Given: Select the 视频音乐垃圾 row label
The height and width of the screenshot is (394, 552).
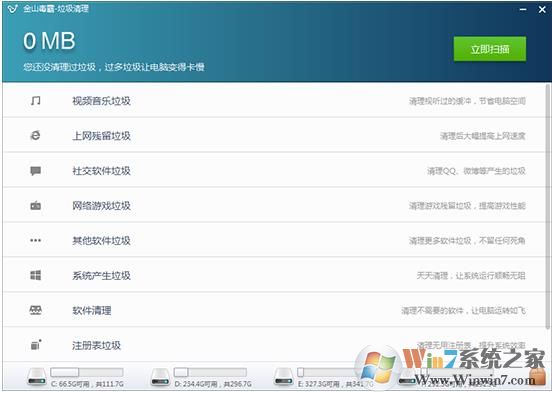Looking at the screenshot, I should coord(101,101).
